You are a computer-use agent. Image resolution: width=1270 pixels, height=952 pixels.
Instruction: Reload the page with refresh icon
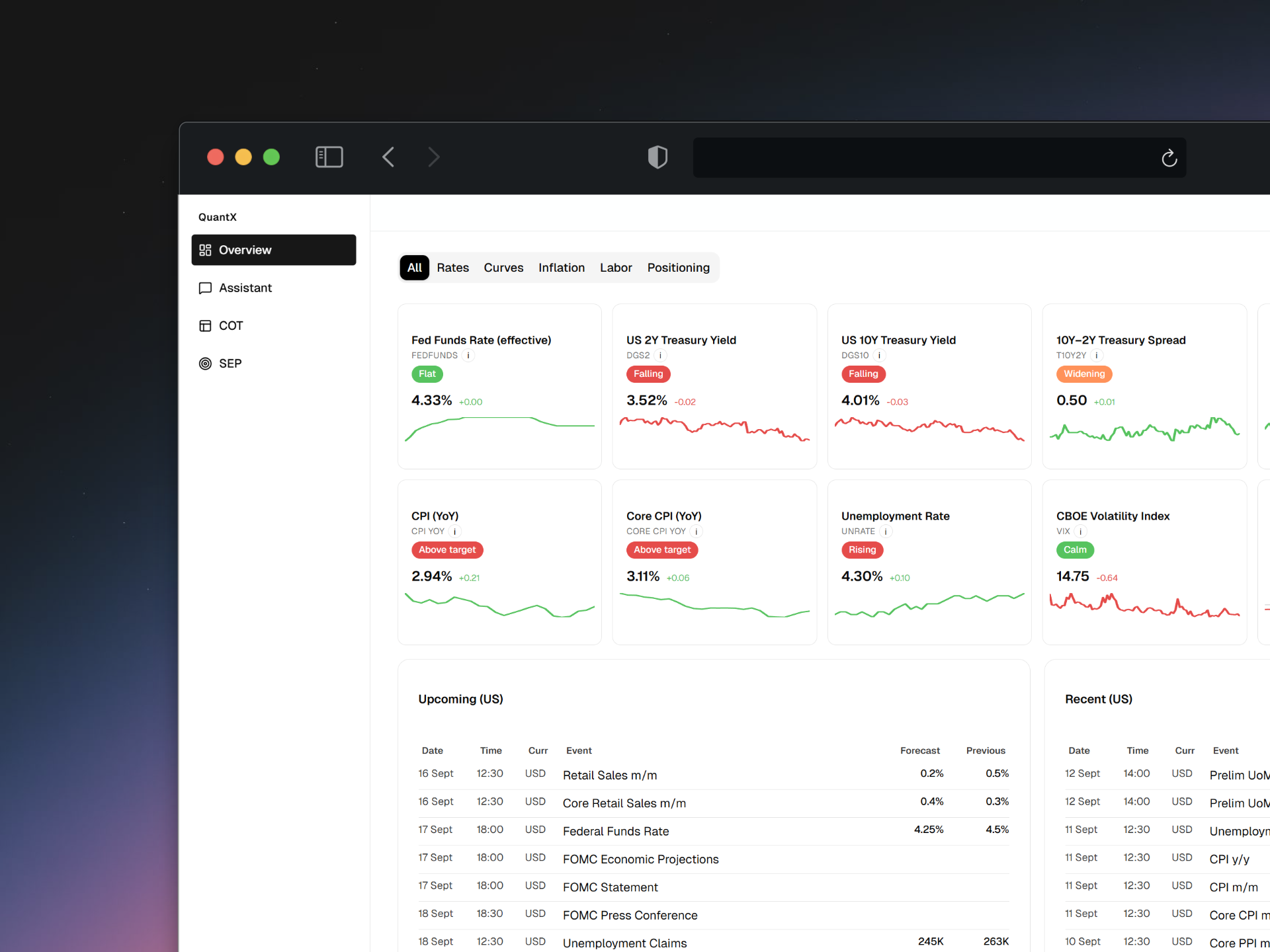[1169, 158]
